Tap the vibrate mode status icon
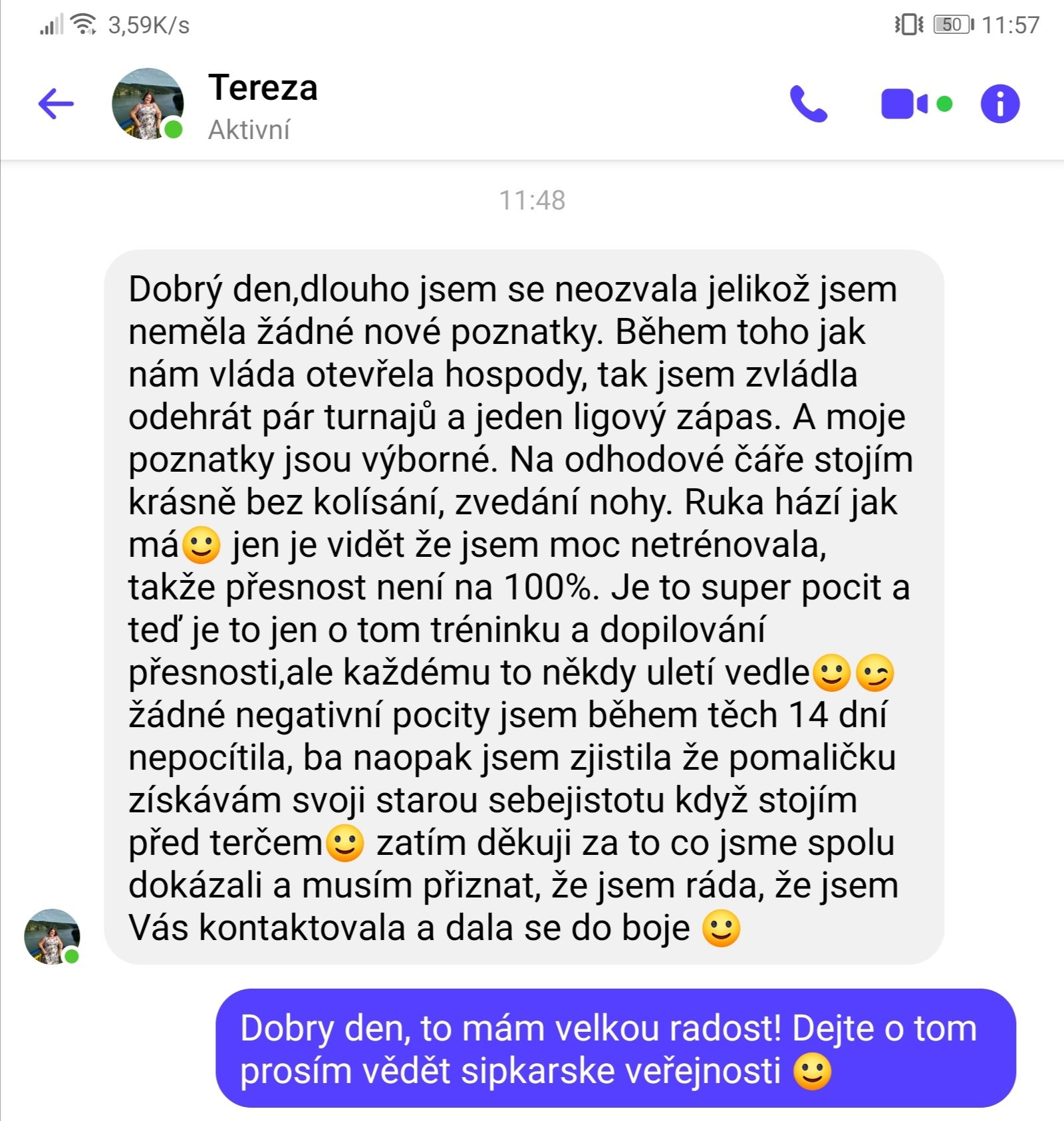1064x1121 pixels. (909, 25)
